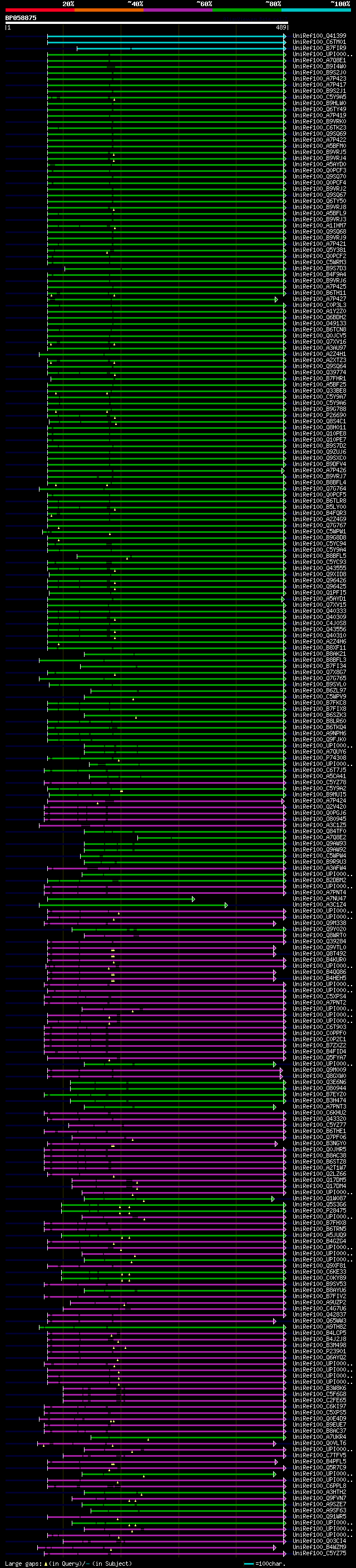356x1568 pixels.
Task: Open the UniRef100_Q41399 hit label
Action: (x=319, y=36)
